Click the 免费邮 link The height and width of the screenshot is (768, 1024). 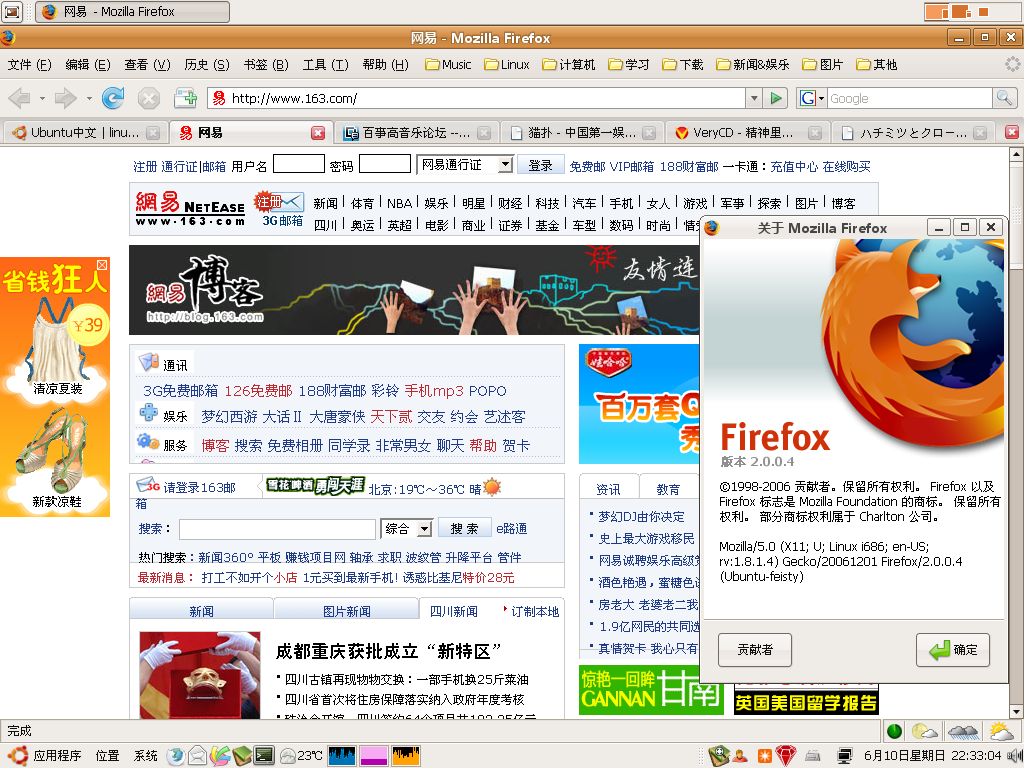tap(588, 167)
